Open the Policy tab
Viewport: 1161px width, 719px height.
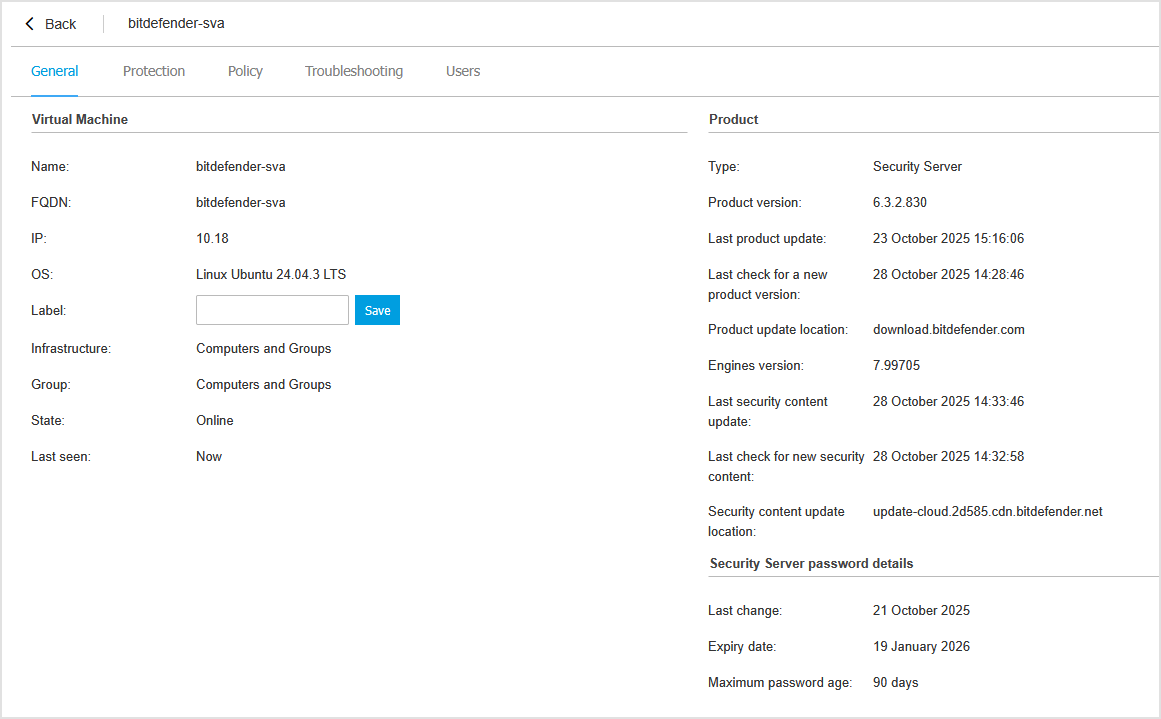(244, 71)
